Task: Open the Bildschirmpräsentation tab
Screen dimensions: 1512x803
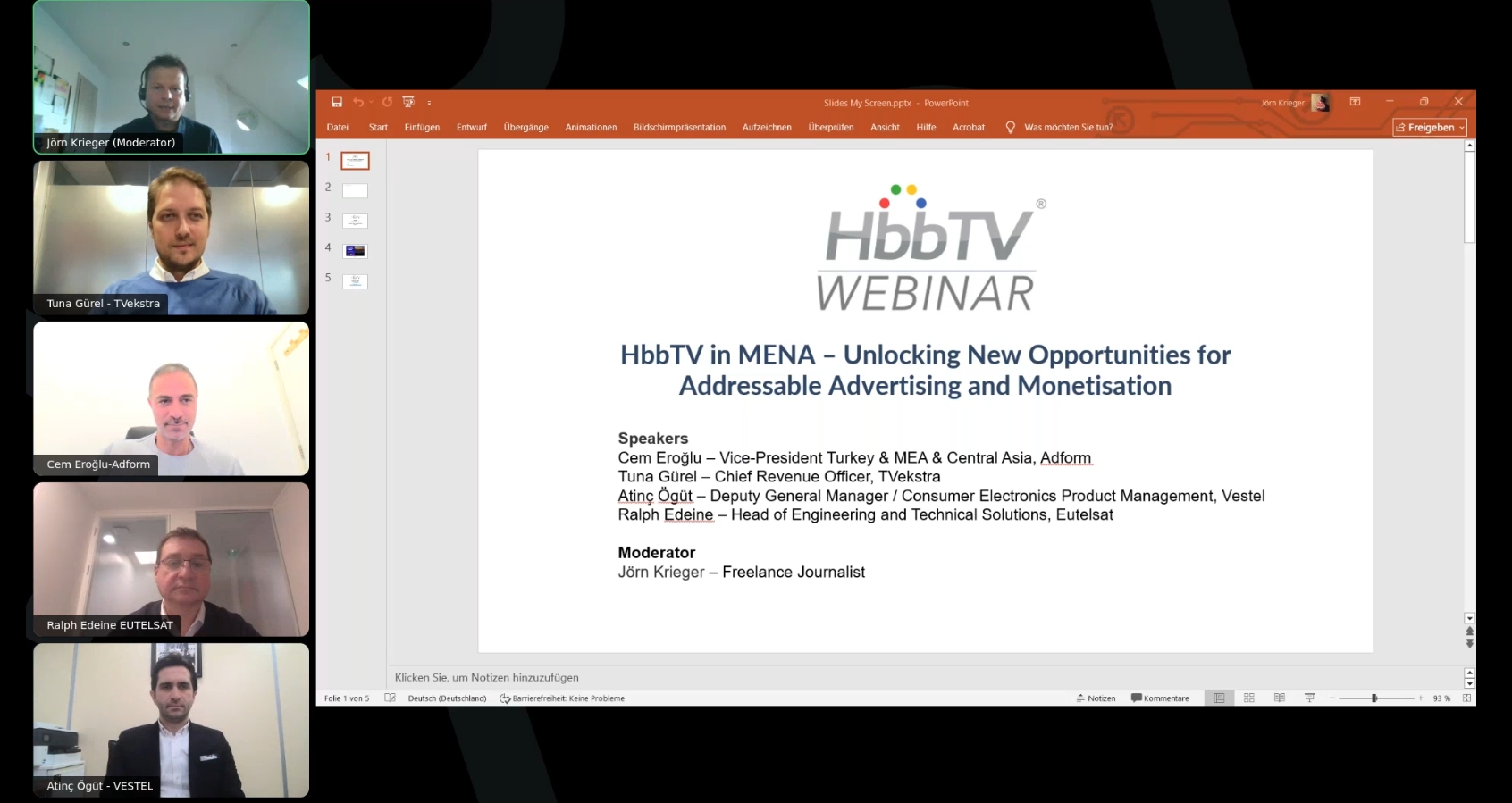Action: [679, 128]
